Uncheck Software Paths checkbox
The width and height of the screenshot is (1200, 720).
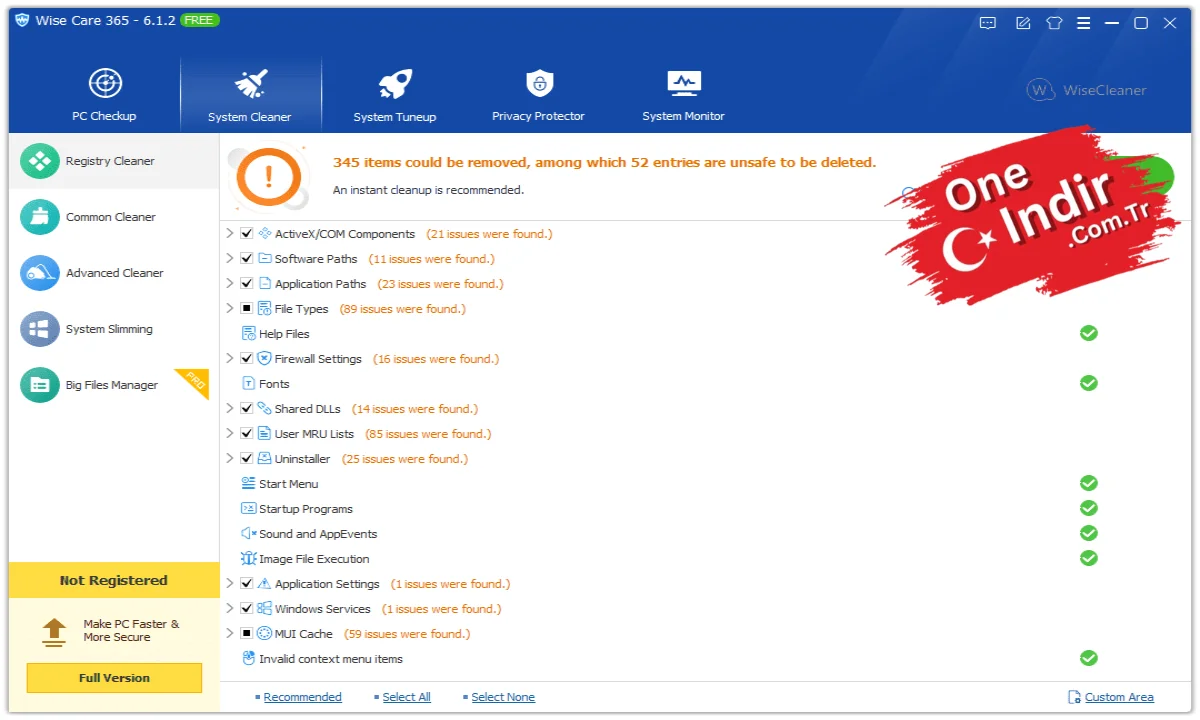click(x=247, y=259)
